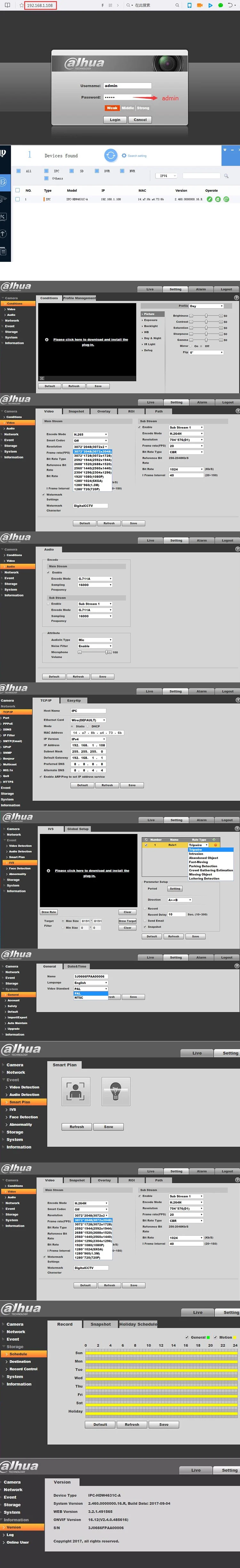Switch to the Easy4ip tab

(x=74, y=700)
